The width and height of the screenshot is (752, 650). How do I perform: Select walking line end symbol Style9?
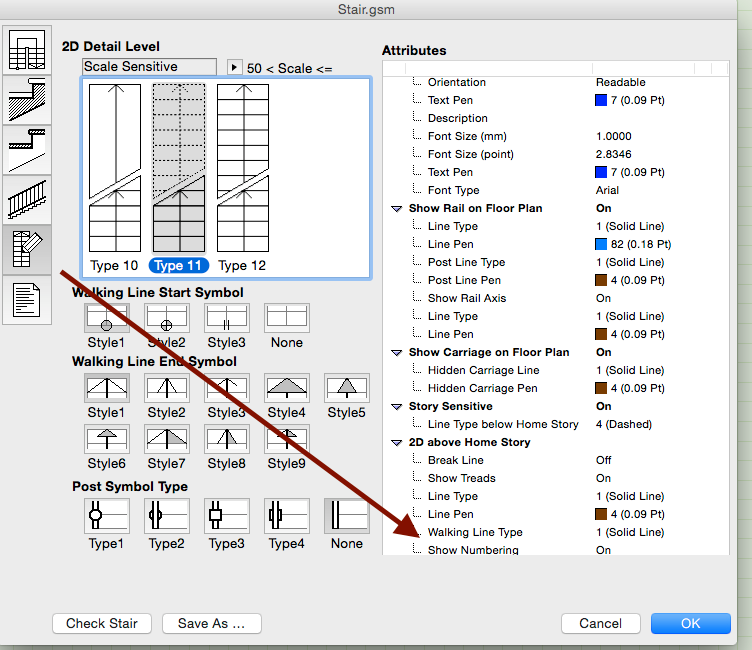(287, 438)
